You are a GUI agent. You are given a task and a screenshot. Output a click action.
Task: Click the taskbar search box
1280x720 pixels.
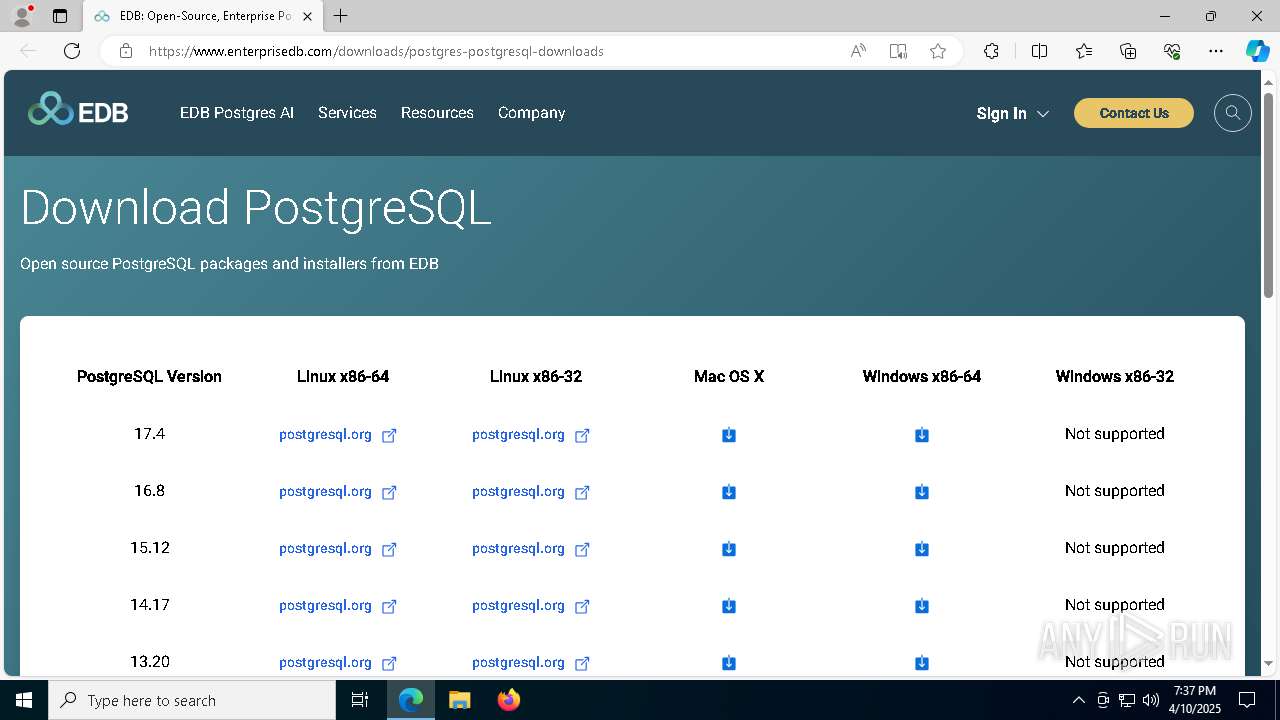click(192, 700)
